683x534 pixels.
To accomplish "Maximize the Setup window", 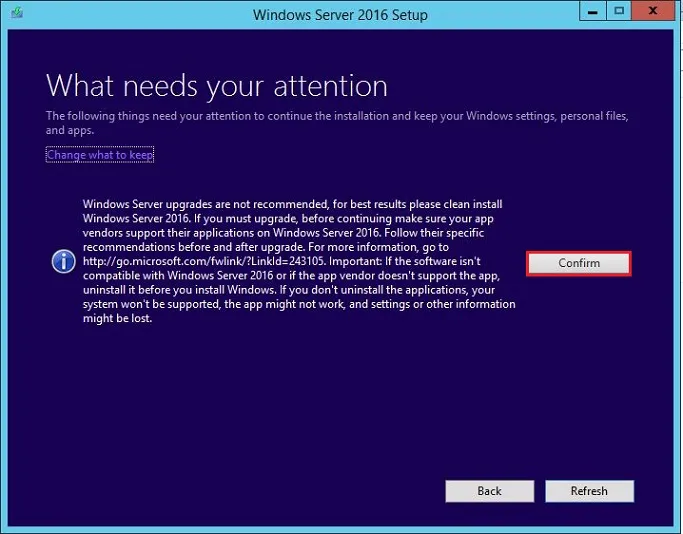I will [619, 11].
